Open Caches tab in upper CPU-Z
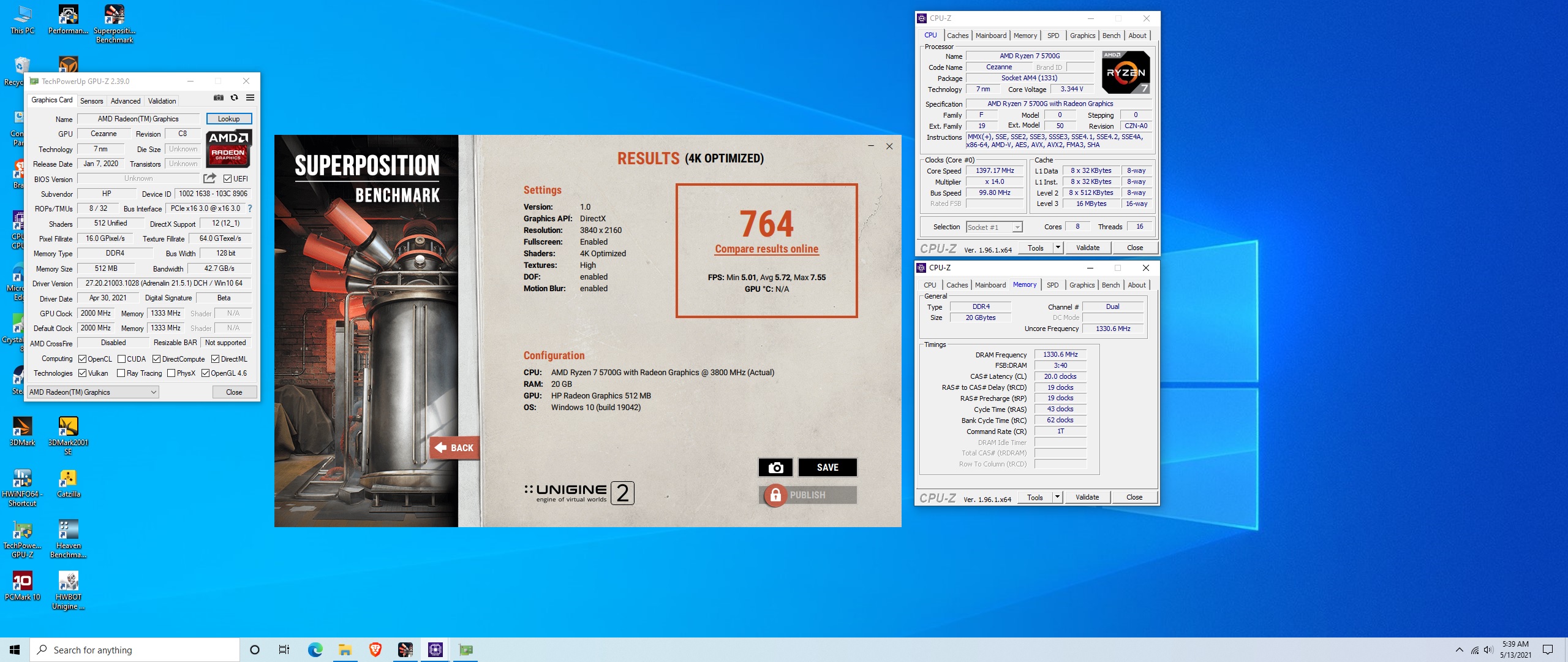 point(957,36)
